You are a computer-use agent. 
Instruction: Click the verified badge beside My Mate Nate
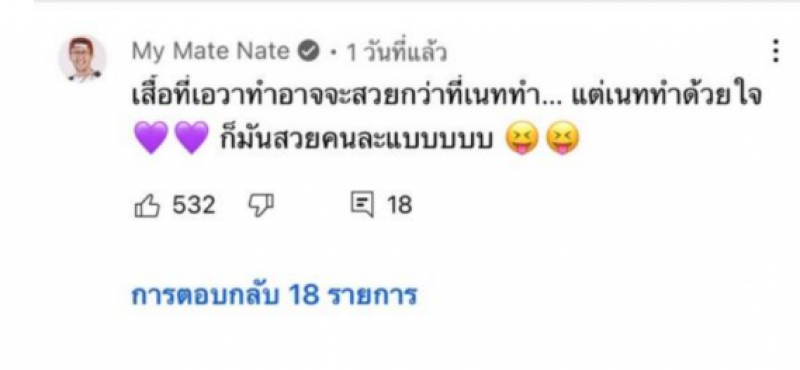click(x=309, y=52)
